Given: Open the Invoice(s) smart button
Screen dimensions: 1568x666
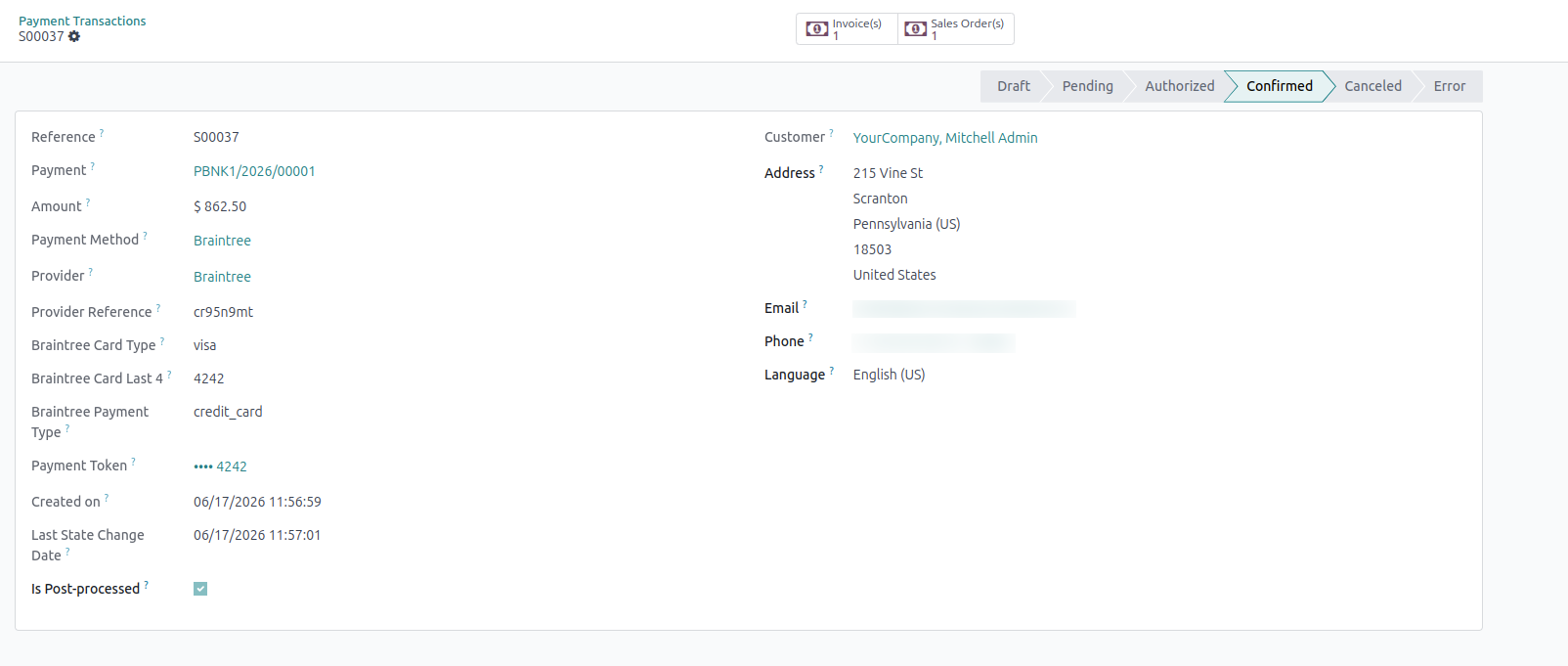Looking at the screenshot, I should pos(847,29).
